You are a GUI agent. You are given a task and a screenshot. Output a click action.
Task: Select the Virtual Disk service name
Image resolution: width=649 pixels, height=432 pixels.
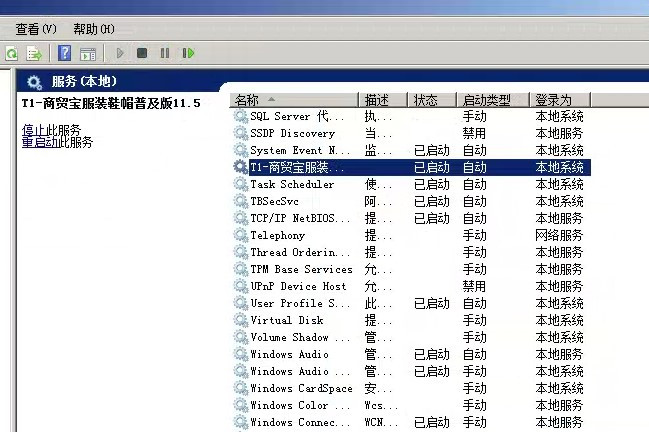pyautogui.click(x=286, y=320)
